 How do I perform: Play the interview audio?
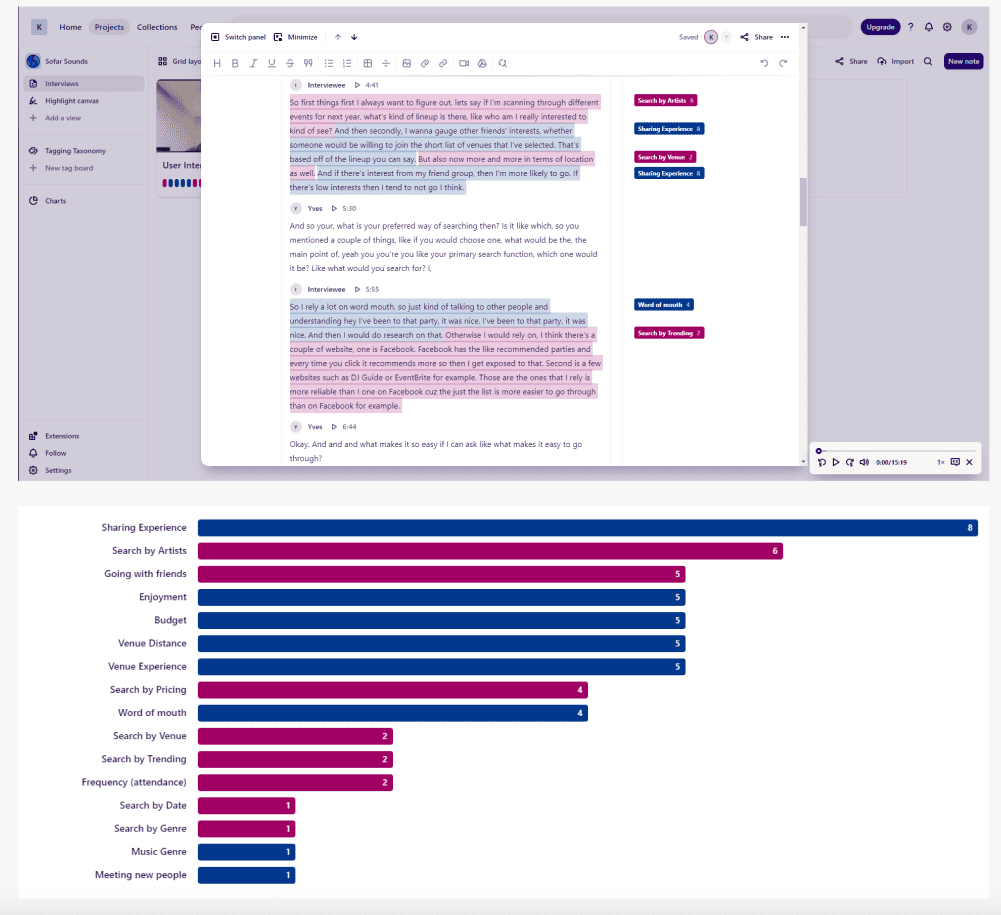(x=836, y=462)
